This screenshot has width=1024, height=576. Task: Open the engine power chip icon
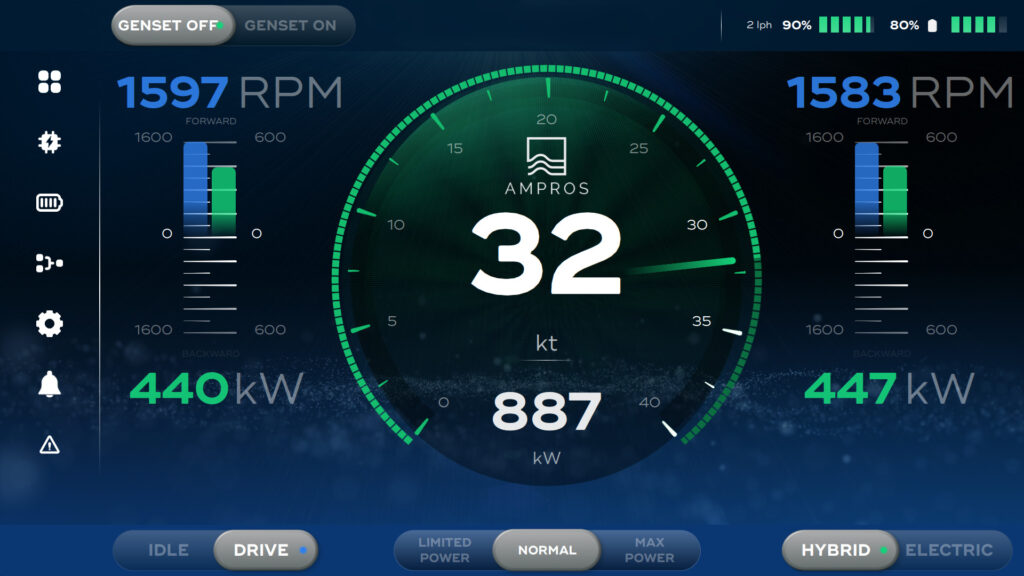(x=50, y=142)
